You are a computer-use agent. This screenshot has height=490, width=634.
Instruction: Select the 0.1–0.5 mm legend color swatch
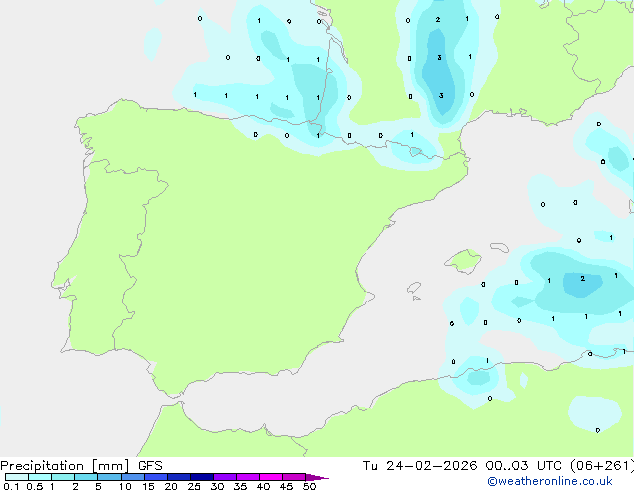click(x=17, y=477)
